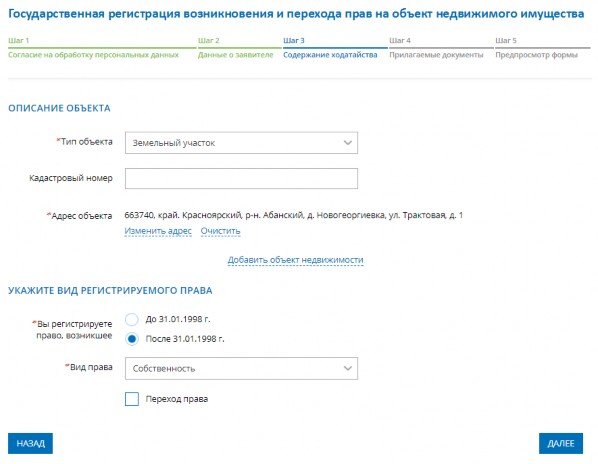
Task: Click the Вид права dropdown chevron arrow
Action: (x=347, y=368)
